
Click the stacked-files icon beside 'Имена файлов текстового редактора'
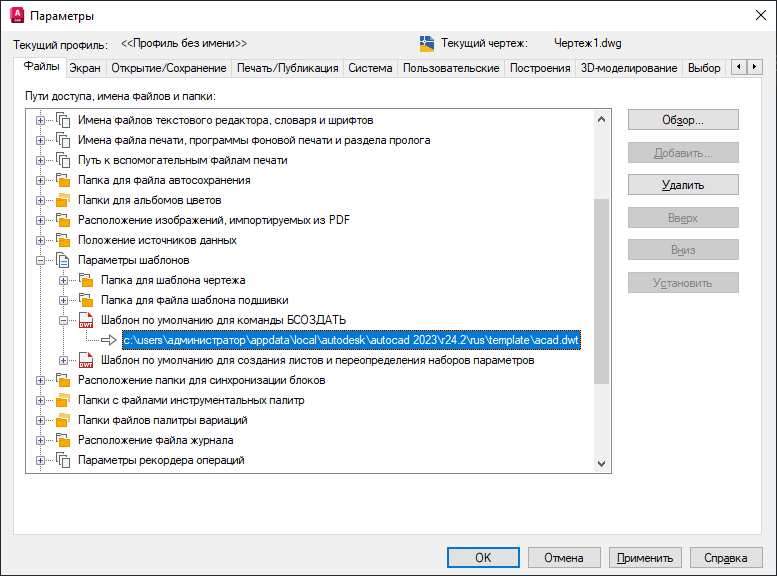(63, 120)
